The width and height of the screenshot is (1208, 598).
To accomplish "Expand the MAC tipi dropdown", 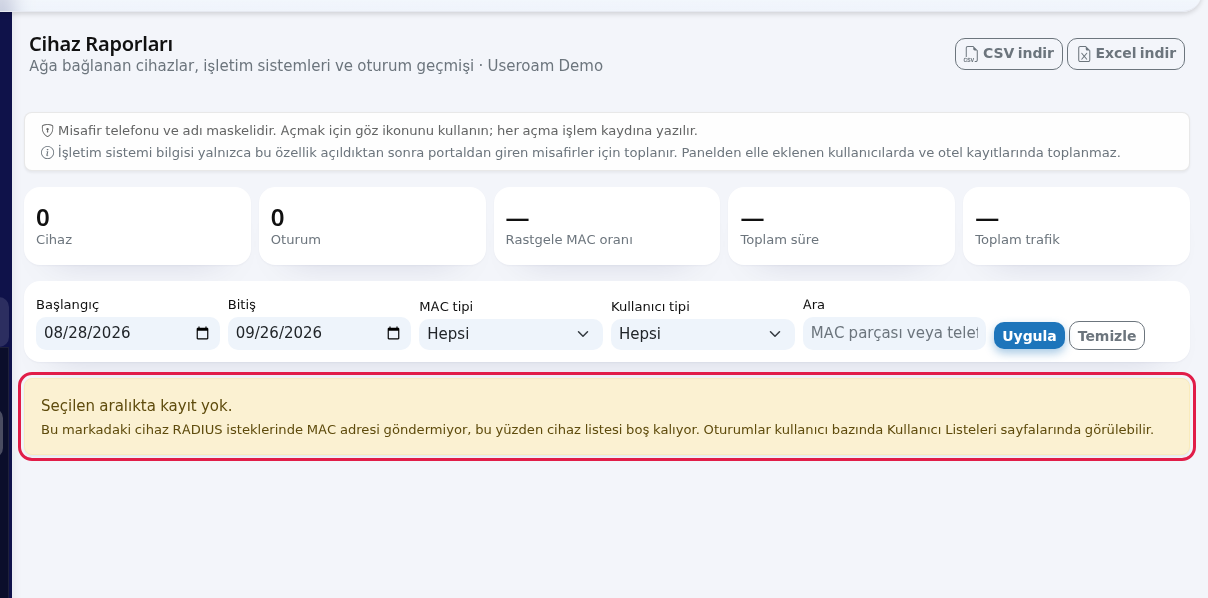I will [x=510, y=334].
